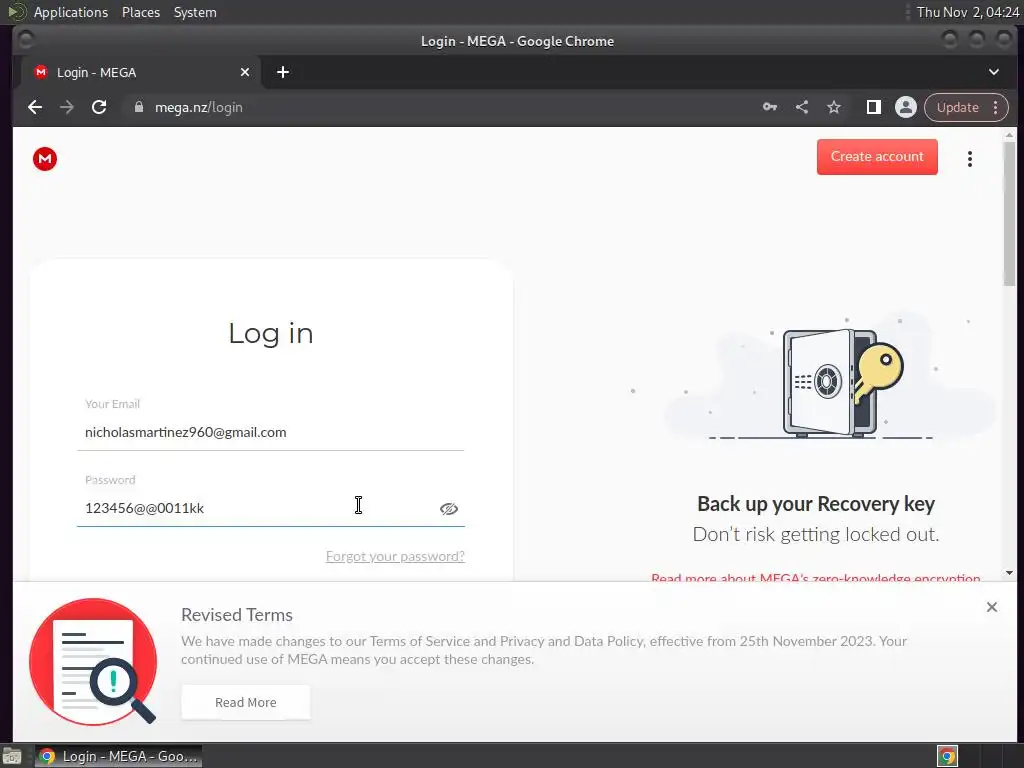The width and height of the screenshot is (1024, 768).
Task: Close the Login - MEGA tab
Action: click(x=245, y=72)
